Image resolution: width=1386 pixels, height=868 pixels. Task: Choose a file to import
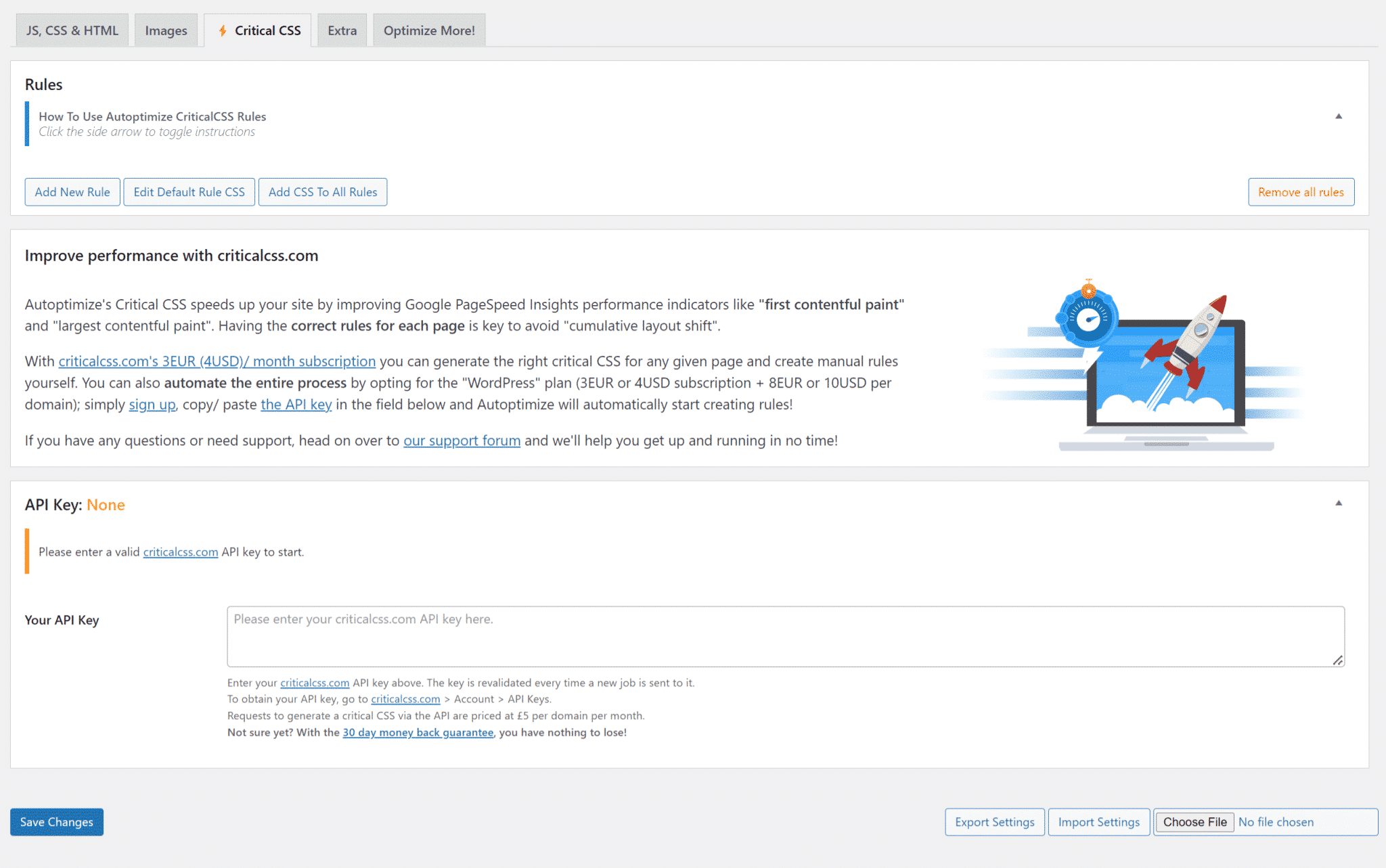pyautogui.click(x=1194, y=821)
